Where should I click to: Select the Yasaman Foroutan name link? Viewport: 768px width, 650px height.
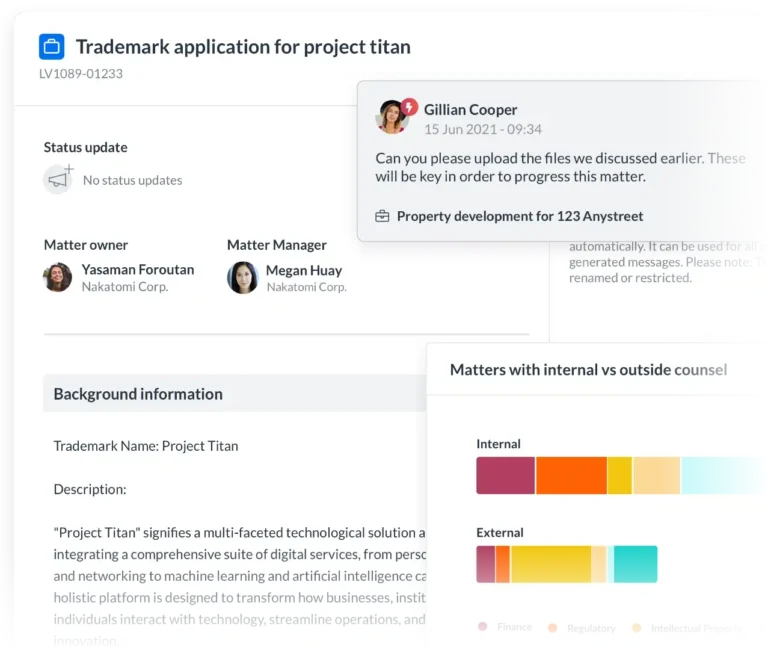[x=138, y=269]
